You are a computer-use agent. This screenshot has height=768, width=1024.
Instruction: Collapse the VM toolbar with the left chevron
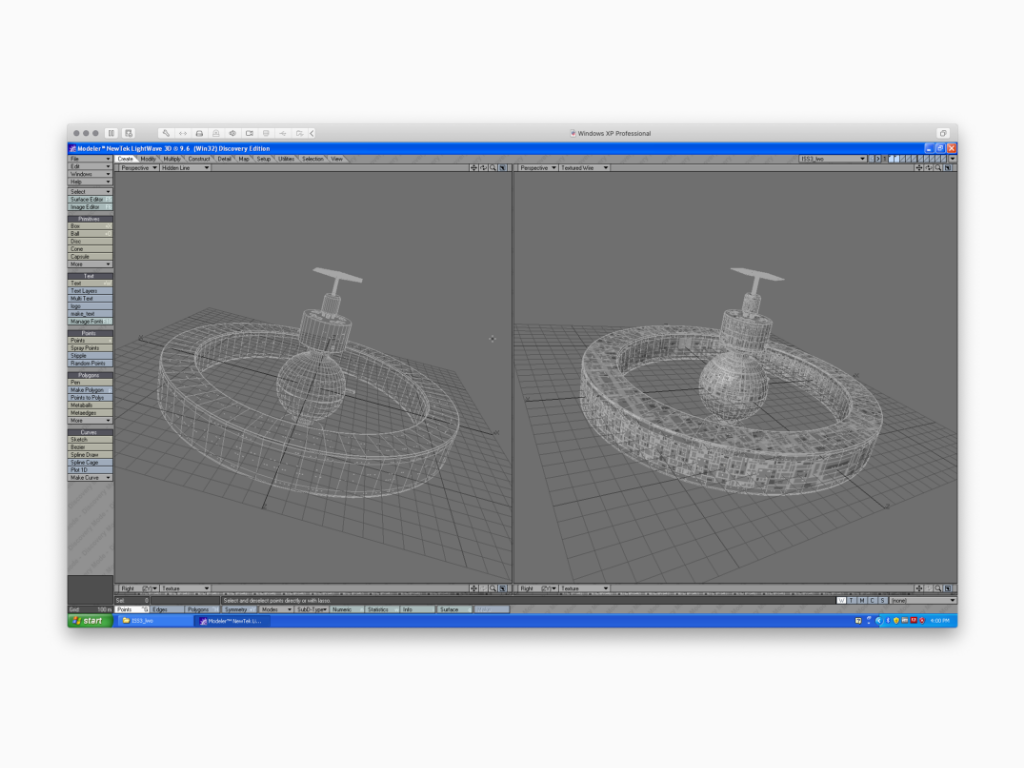(x=312, y=133)
